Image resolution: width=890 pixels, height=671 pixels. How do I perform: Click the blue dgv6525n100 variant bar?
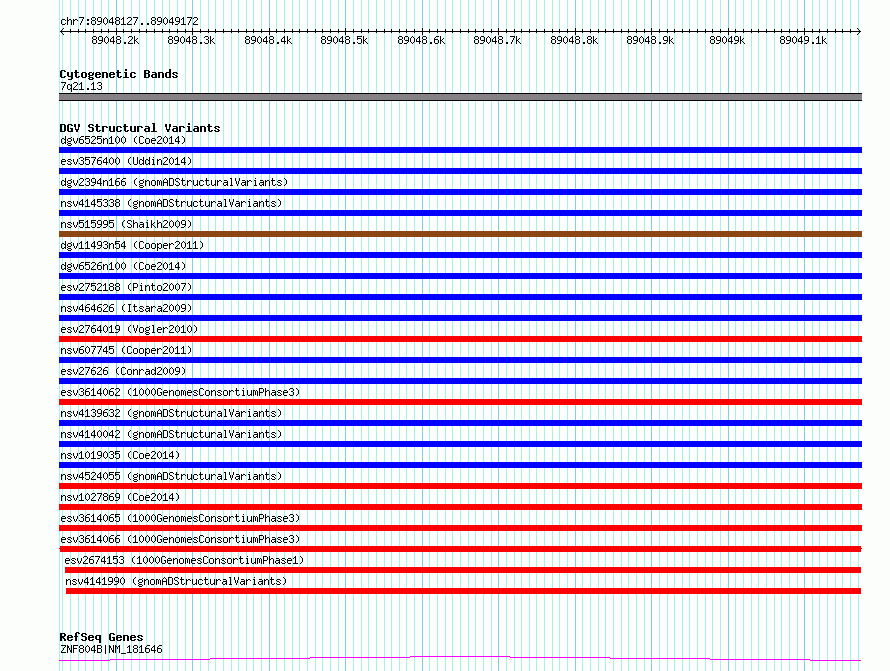(460, 150)
